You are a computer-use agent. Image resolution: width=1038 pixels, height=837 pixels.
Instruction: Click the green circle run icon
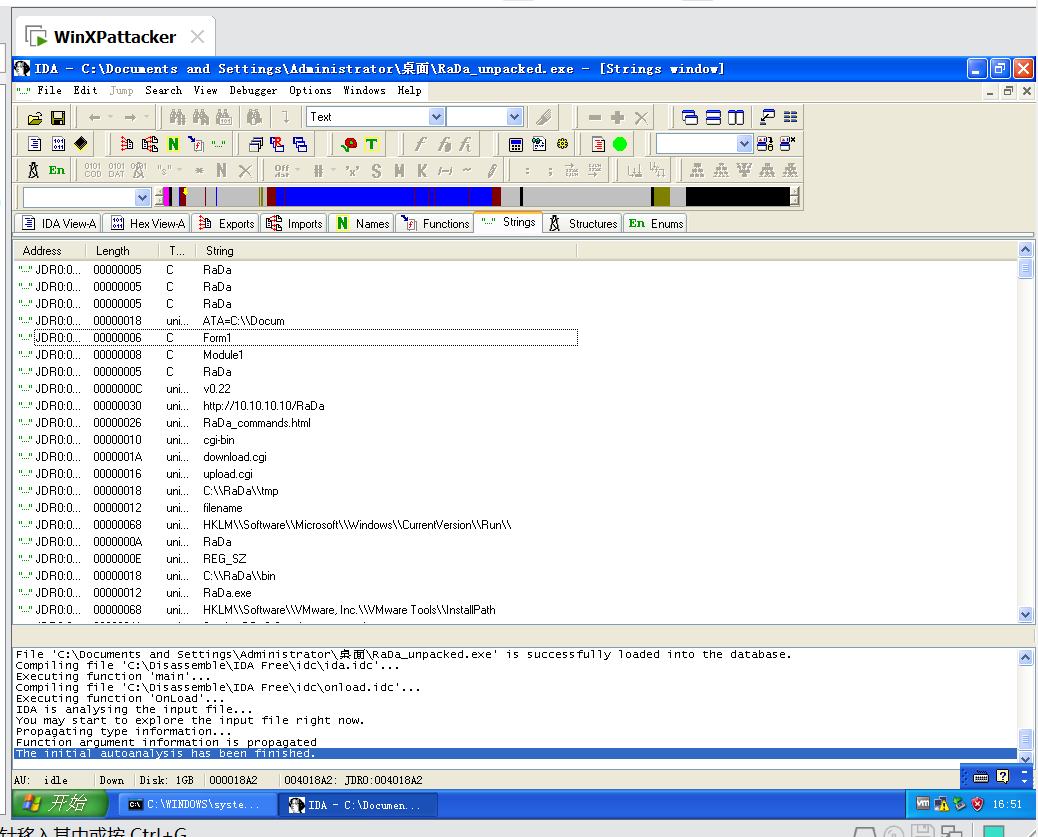pos(620,144)
